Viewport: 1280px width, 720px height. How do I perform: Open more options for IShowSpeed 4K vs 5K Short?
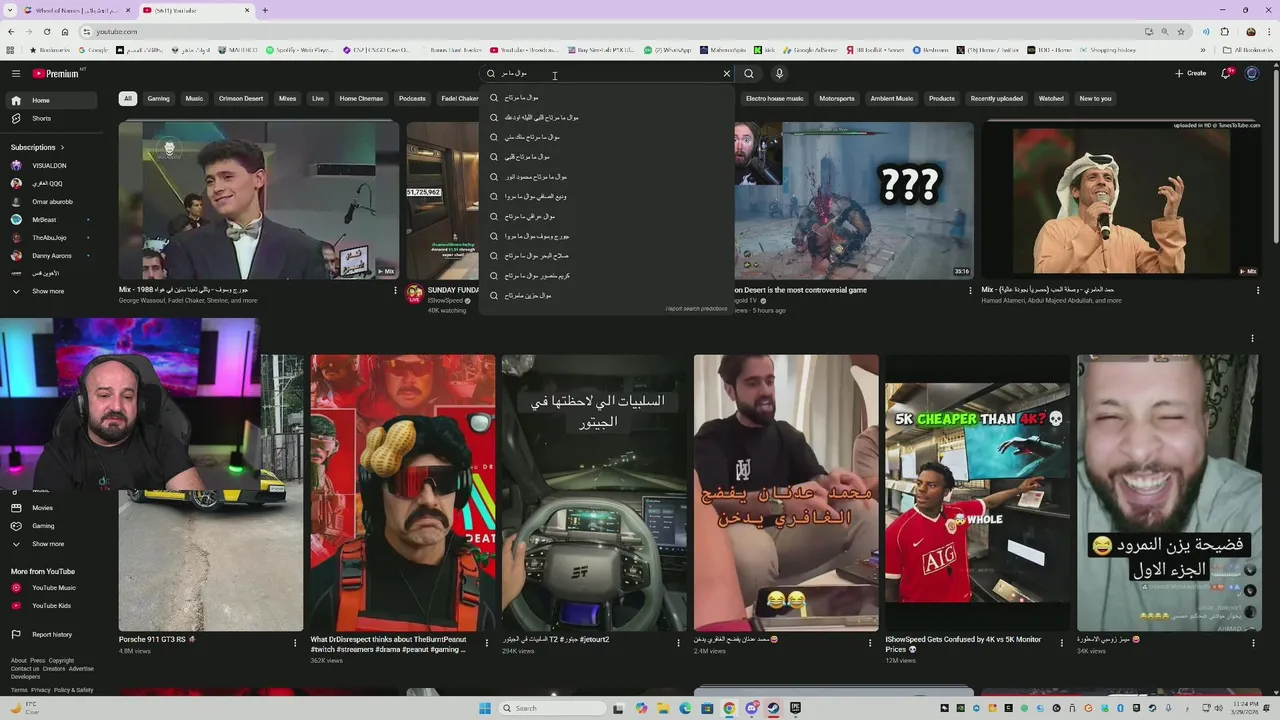[1062, 643]
